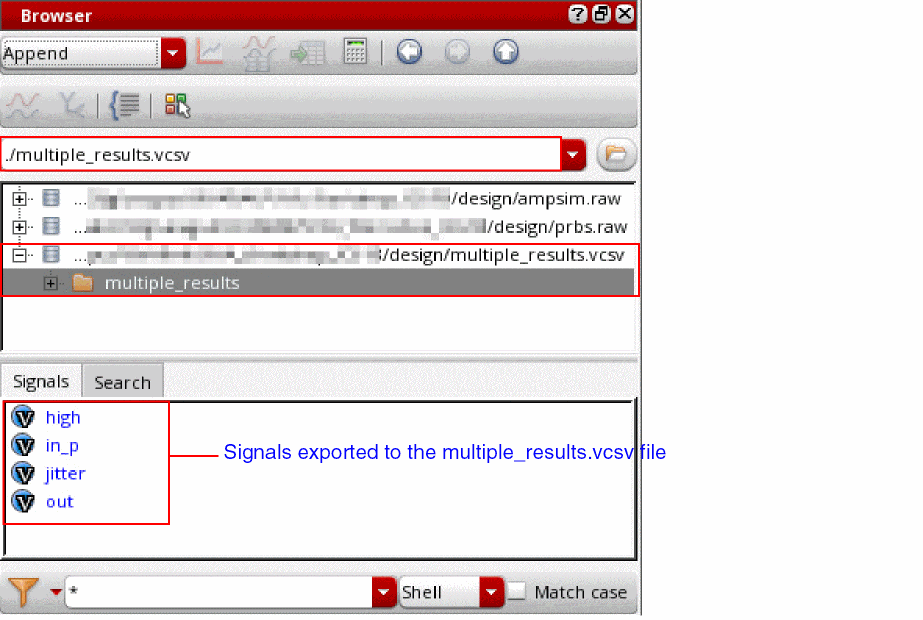
Task: Click the filter pattern input field
Action: [x=219, y=591]
